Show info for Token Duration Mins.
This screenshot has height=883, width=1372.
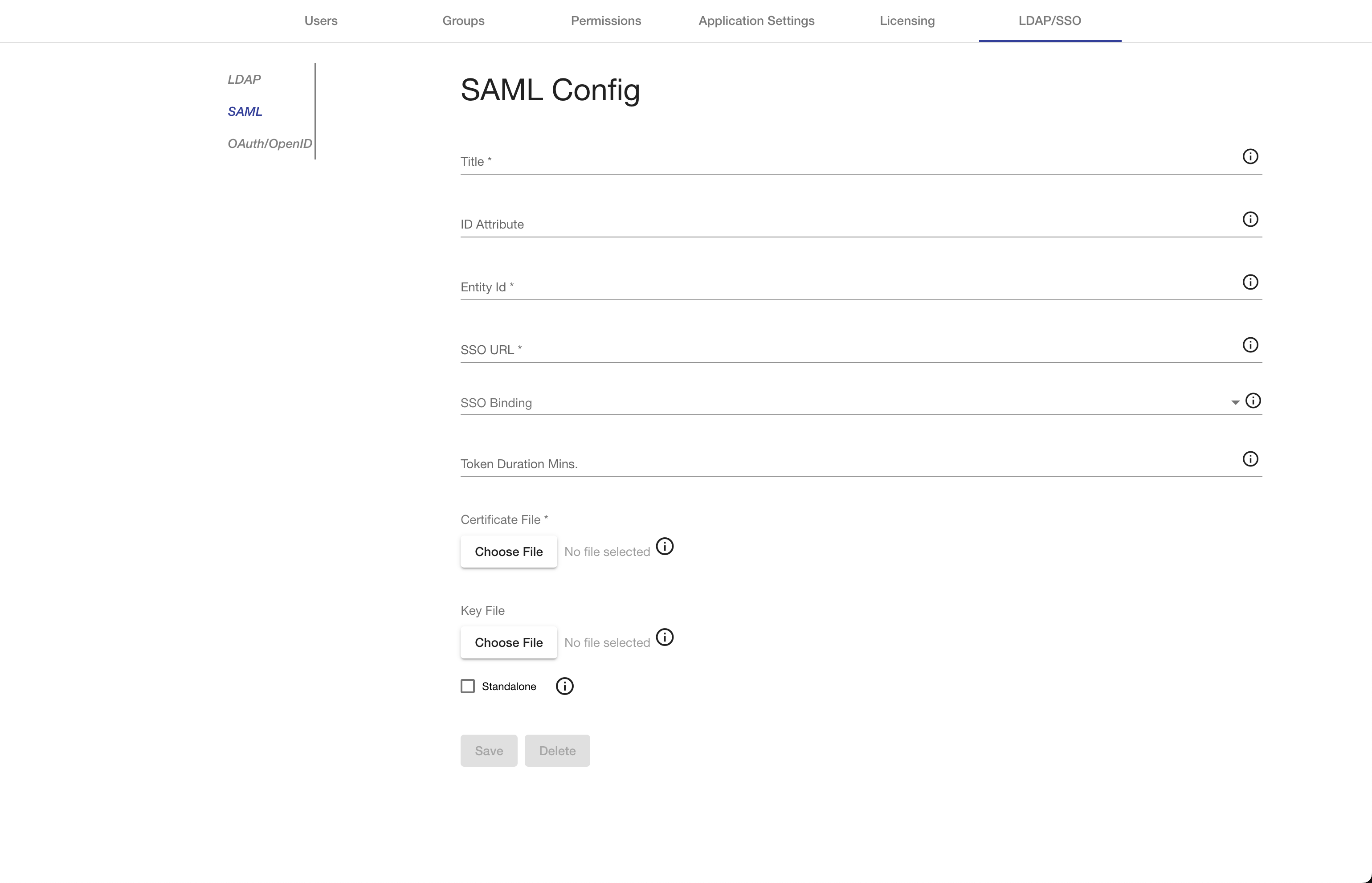pyautogui.click(x=1250, y=459)
